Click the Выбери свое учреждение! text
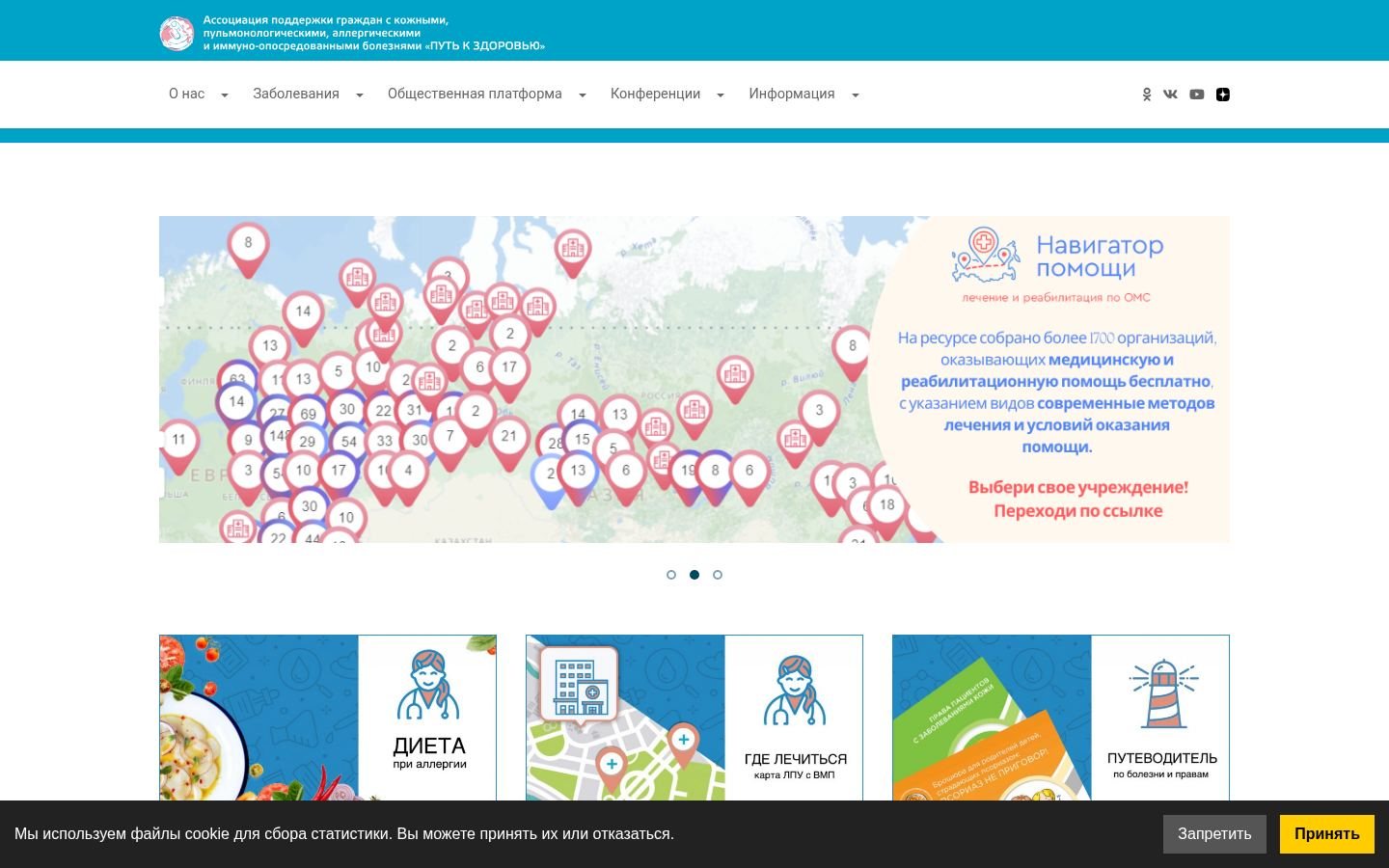This screenshot has height=868, width=1389. (x=1078, y=487)
